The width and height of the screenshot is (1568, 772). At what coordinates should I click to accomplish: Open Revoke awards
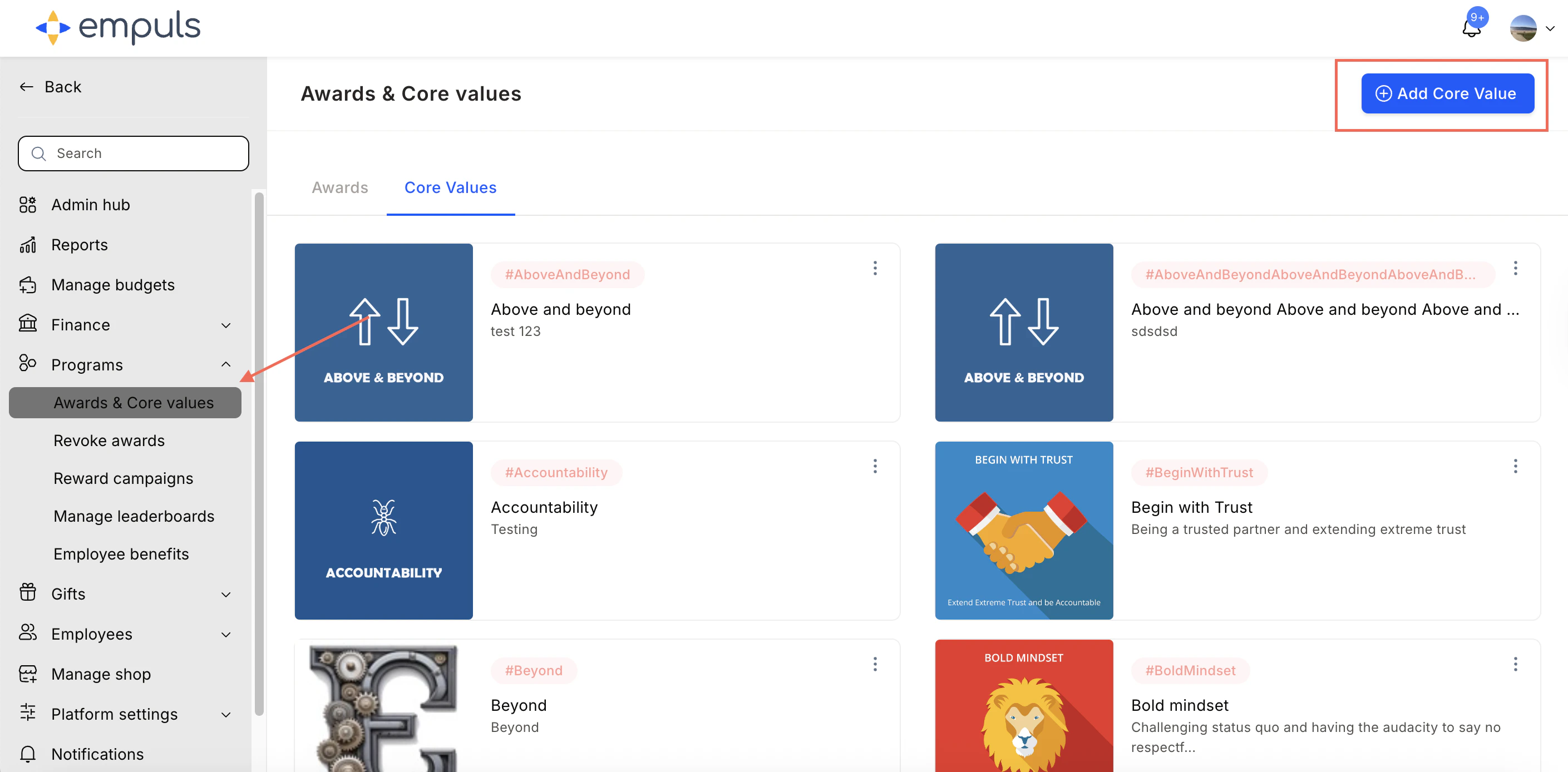tap(109, 441)
